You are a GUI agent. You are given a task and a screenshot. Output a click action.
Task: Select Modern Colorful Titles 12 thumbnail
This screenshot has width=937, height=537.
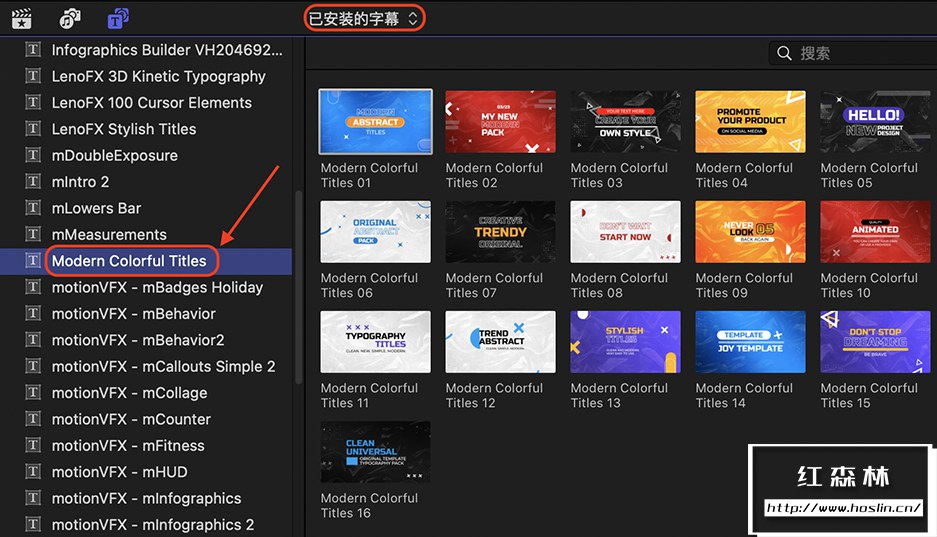(x=500, y=342)
